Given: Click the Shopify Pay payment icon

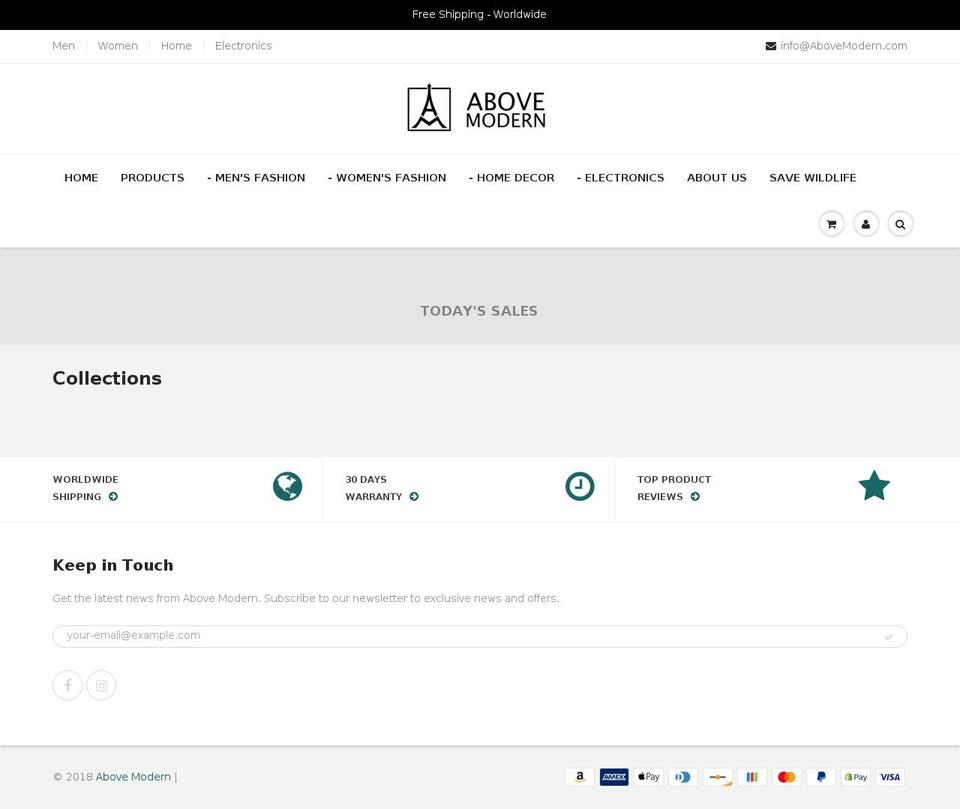Looking at the screenshot, I should (x=855, y=777).
